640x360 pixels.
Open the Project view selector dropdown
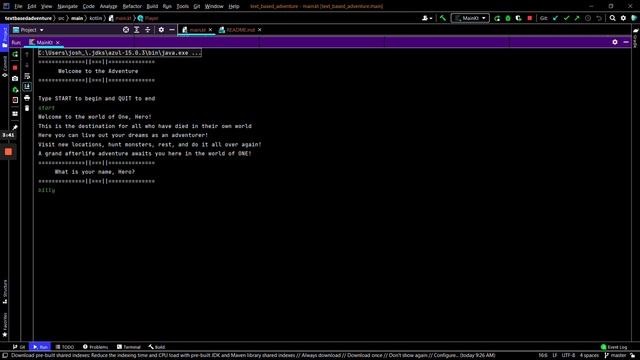(28, 30)
